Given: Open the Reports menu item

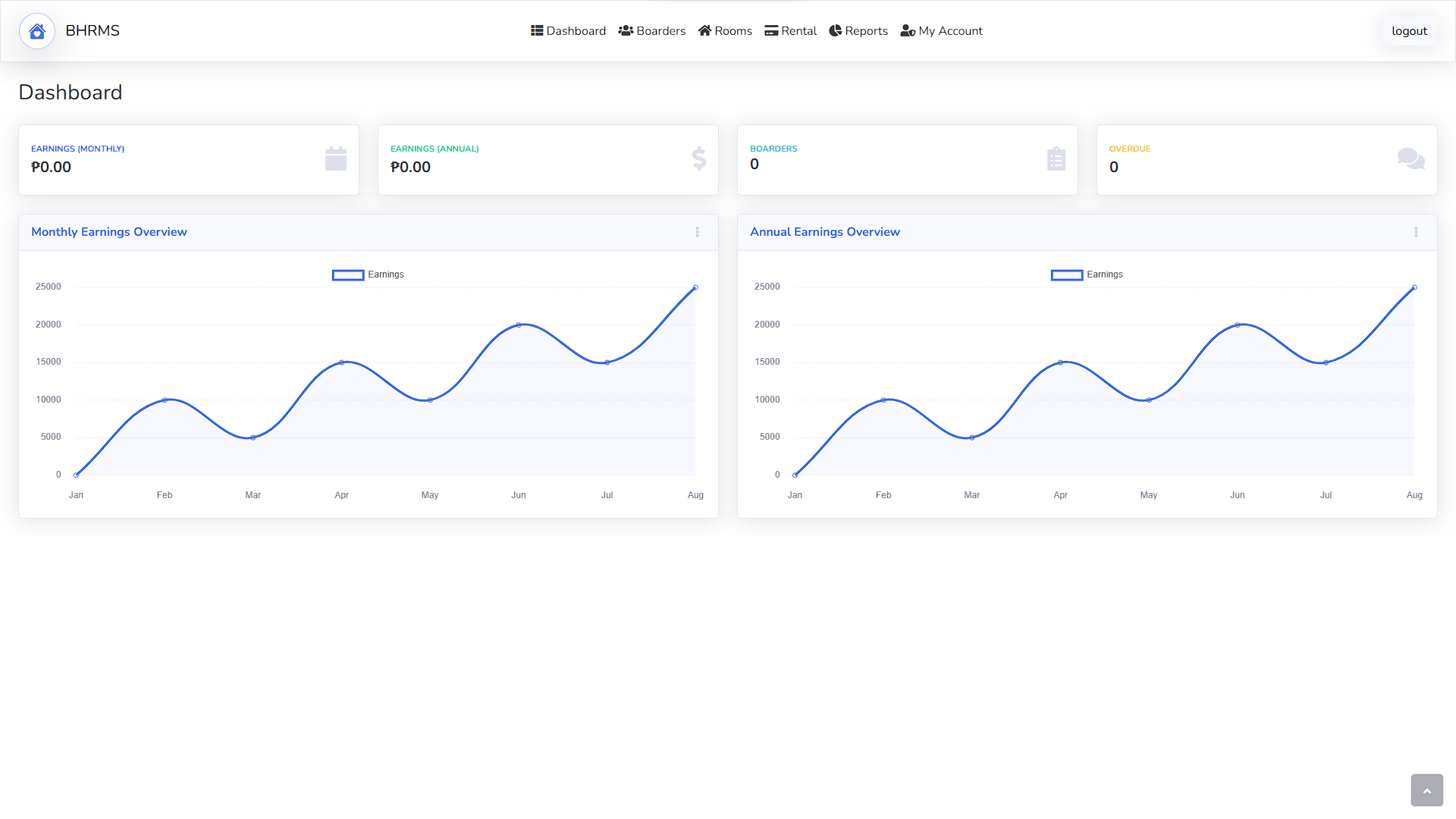Looking at the screenshot, I should tap(858, 31).
